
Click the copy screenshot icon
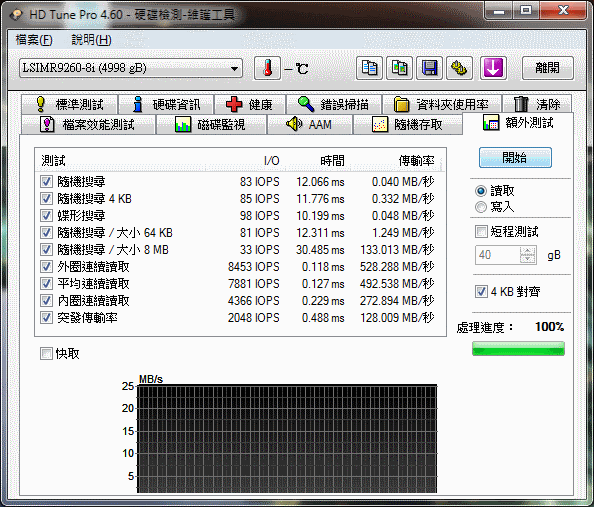click(x=399, y=68)
